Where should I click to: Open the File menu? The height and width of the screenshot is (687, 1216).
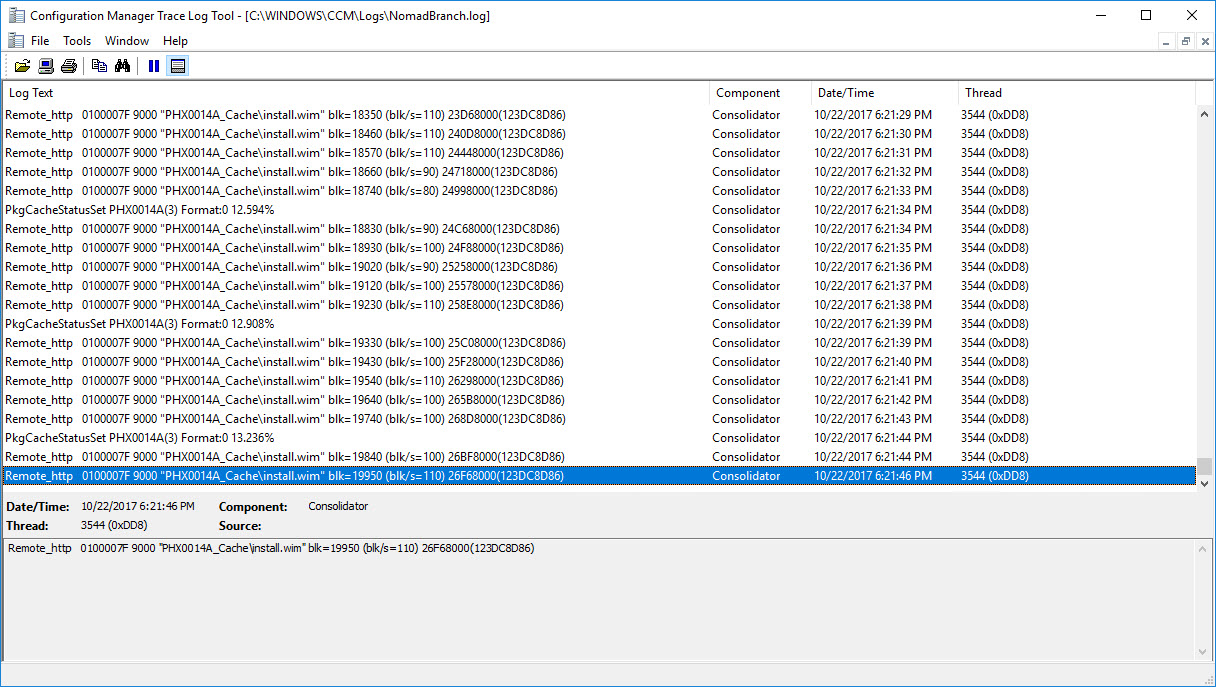[40, 41]
